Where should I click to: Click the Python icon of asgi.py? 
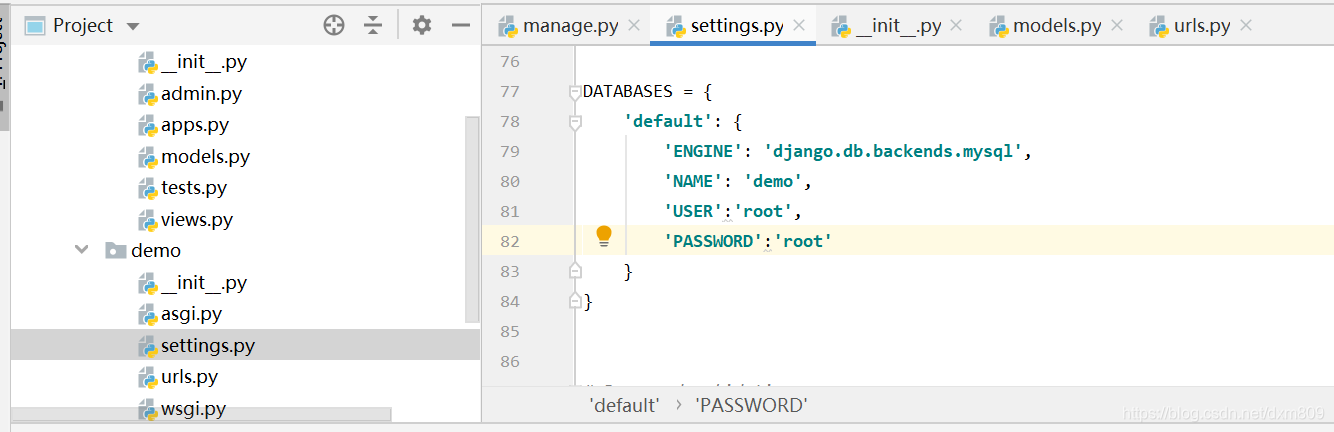point(146,314)
